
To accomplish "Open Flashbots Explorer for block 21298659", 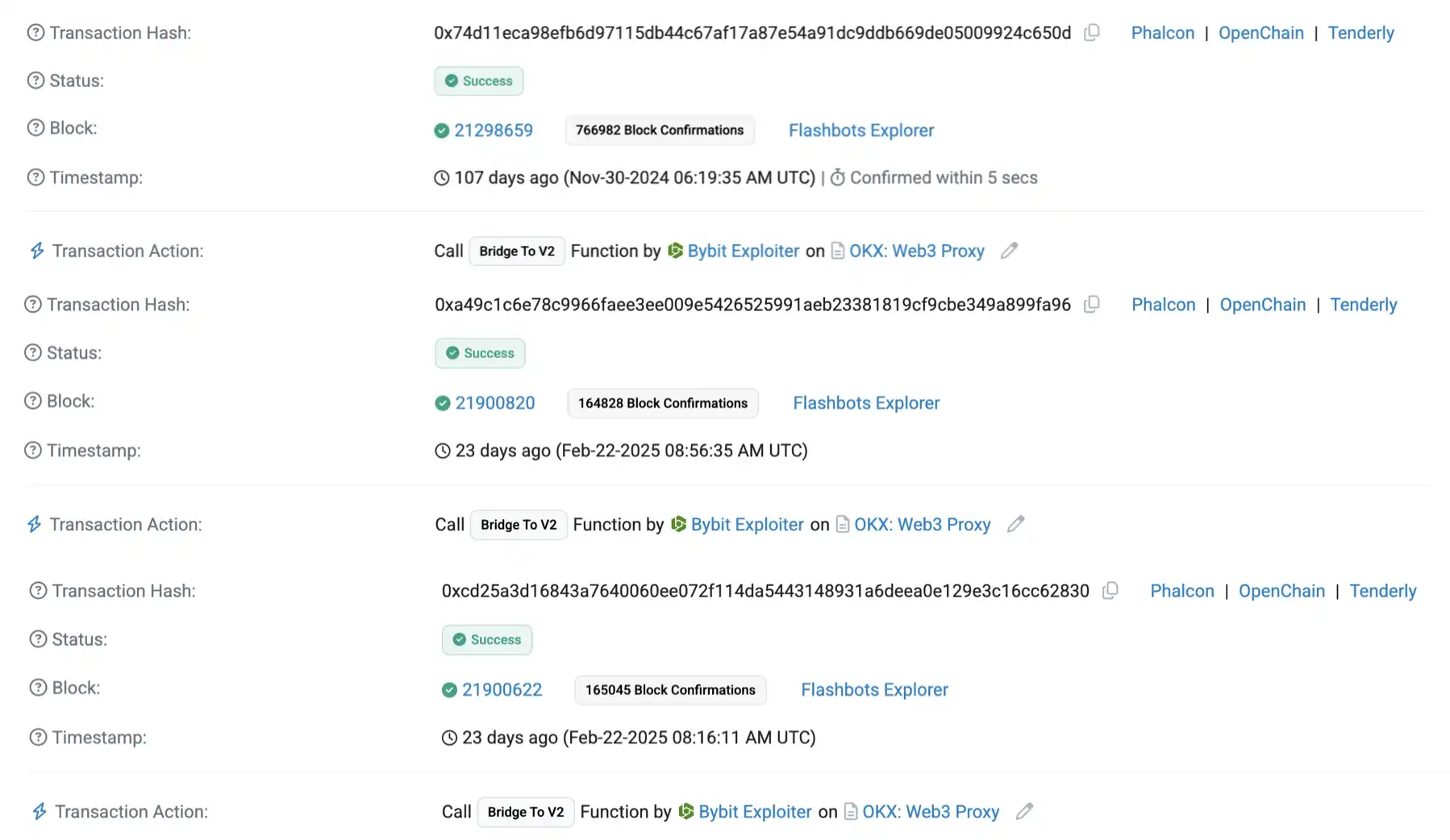I will (860, 131).
